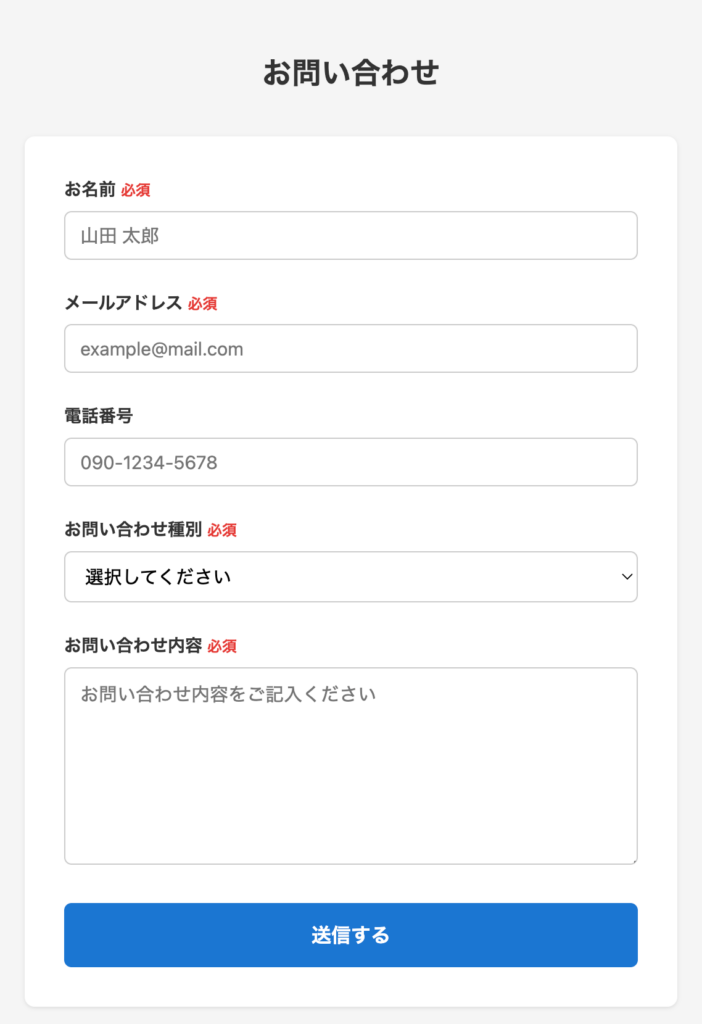Click the 必須 badge beside お問い合わせ内容

pyautogui.click(x=222, y=647)
